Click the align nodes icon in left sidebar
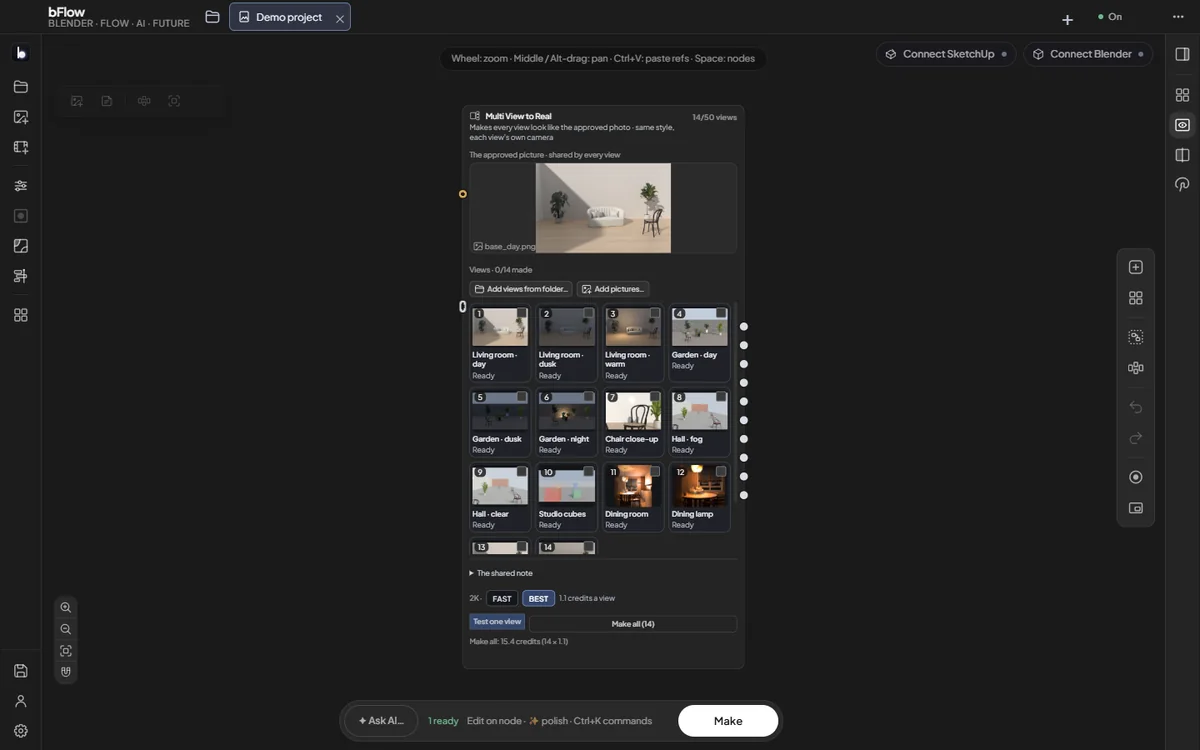 [20, 276]
